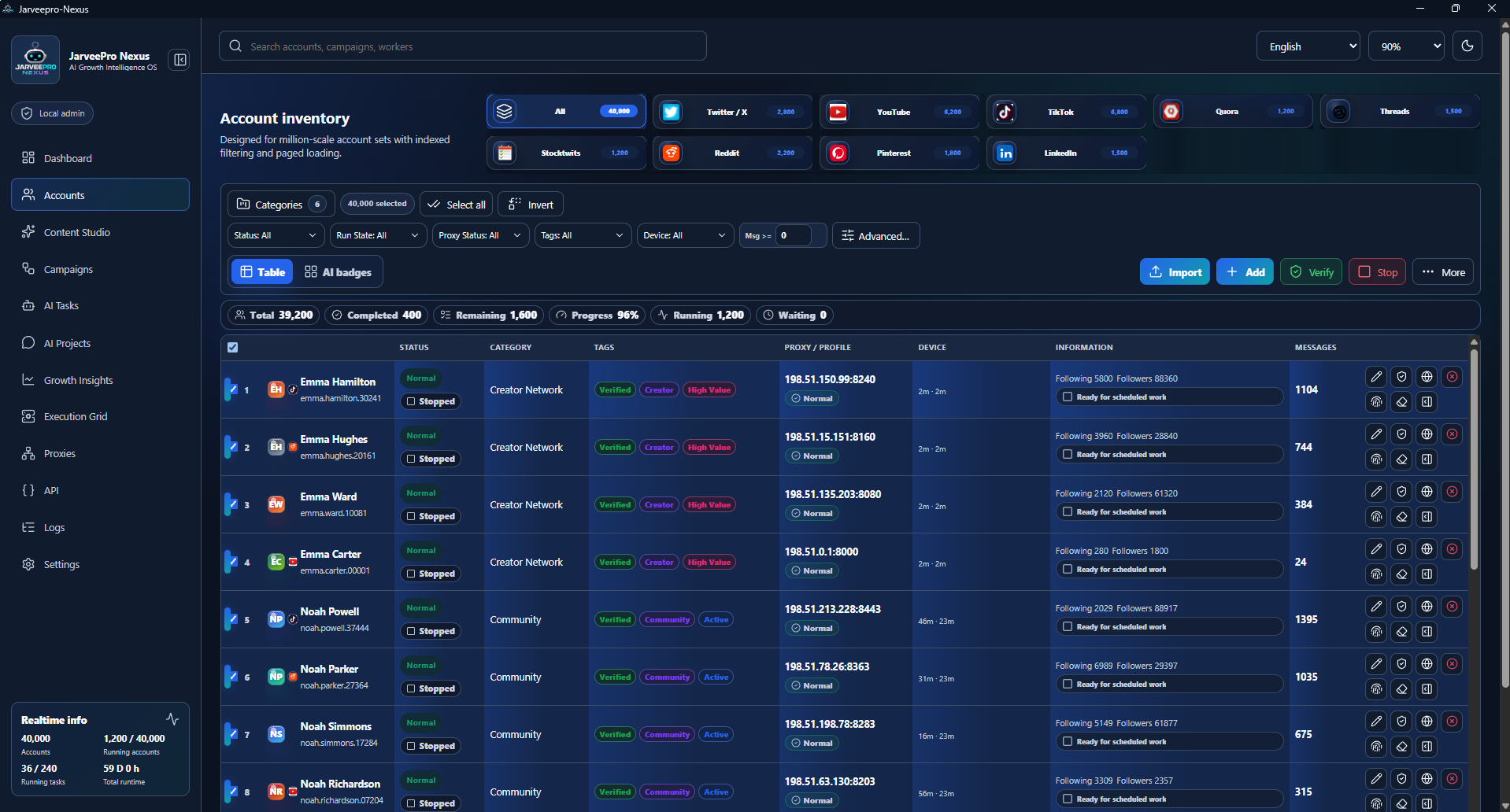The image size is (1510, 812).
Task: Click the Local admin badge
Action: pos(53,113)
